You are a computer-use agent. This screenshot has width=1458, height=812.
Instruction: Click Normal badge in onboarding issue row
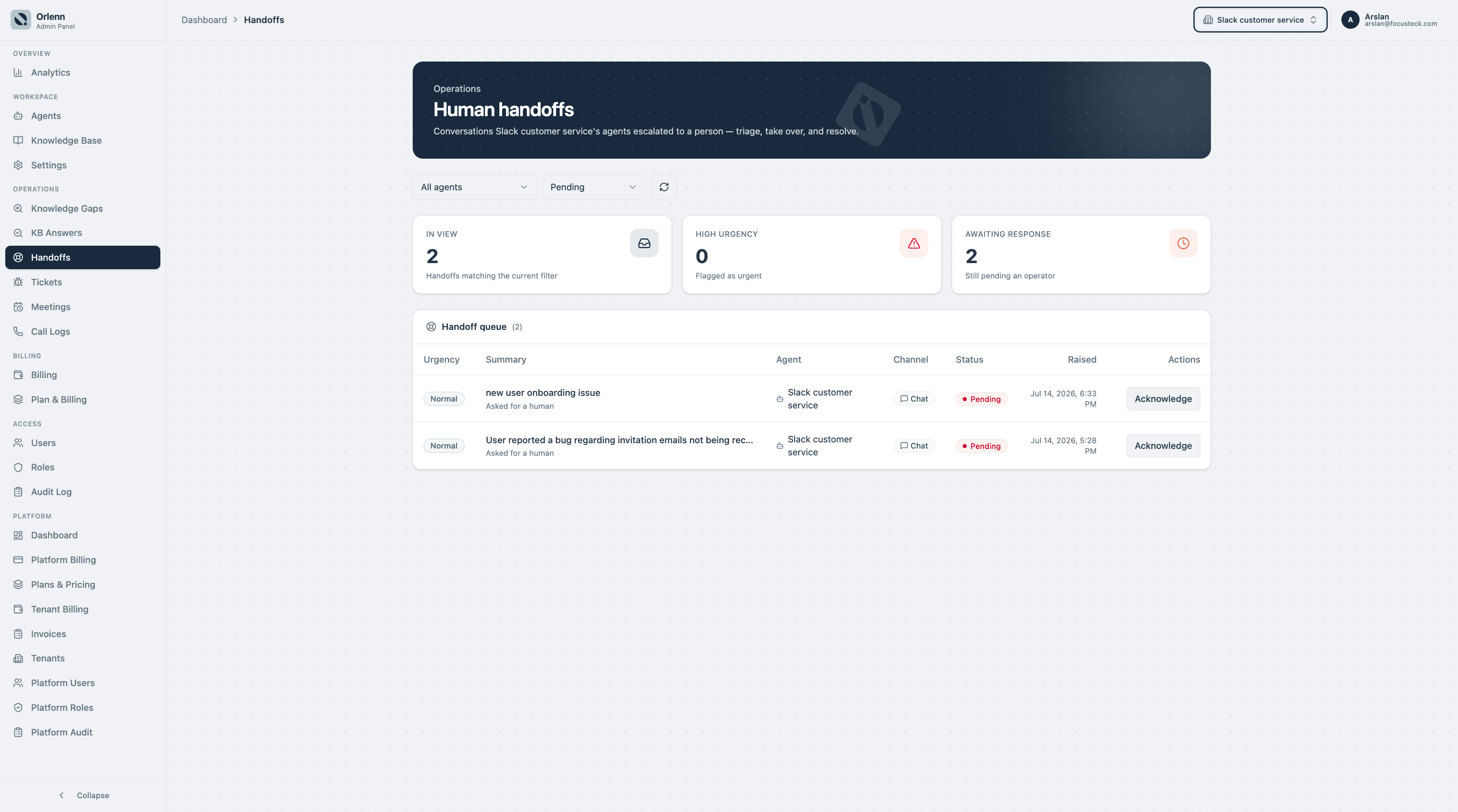(x=444, y=399)
